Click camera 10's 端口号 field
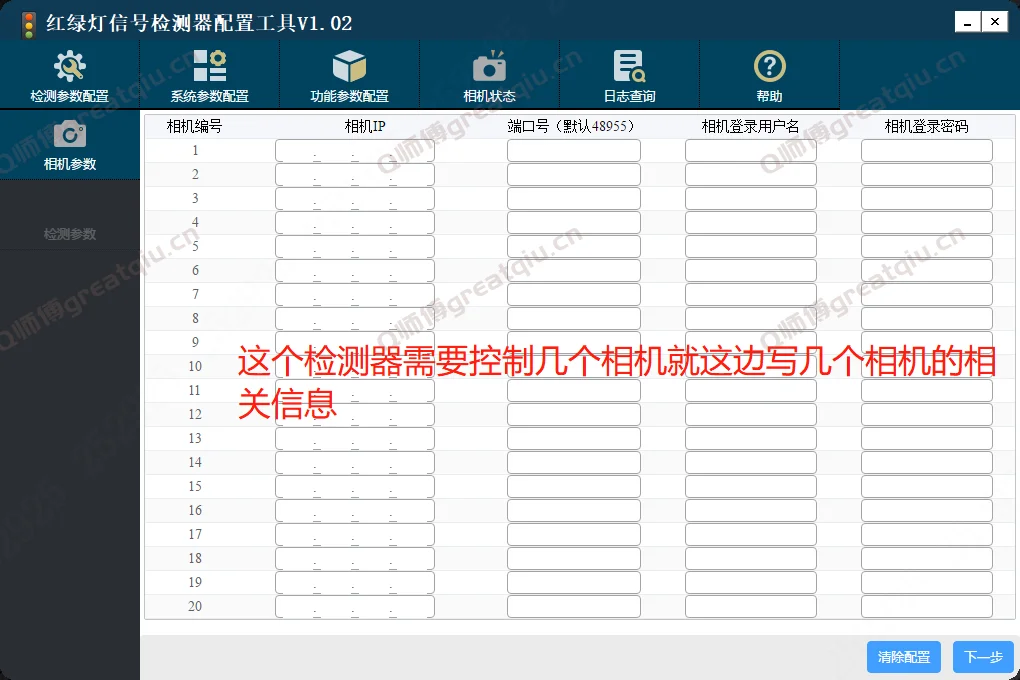 573,366
